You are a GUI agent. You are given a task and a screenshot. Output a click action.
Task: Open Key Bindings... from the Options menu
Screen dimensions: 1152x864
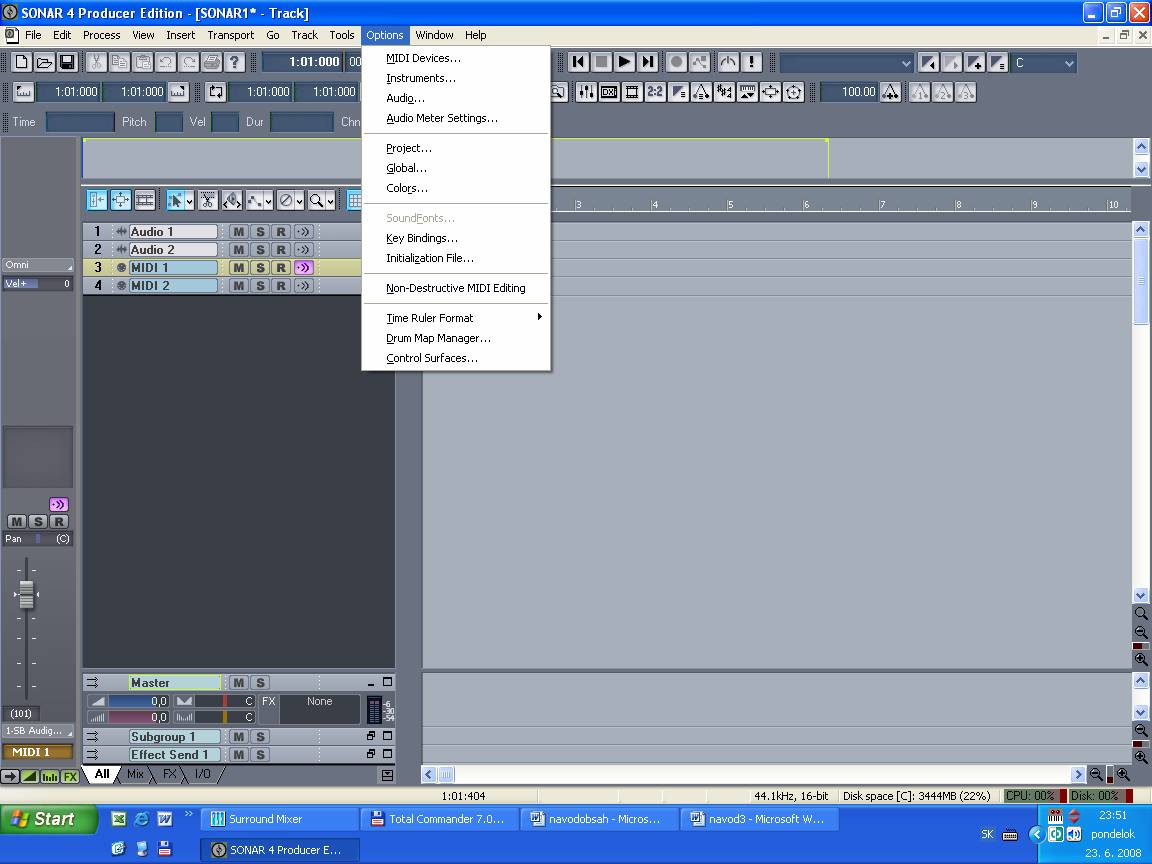tap(456, 238)
